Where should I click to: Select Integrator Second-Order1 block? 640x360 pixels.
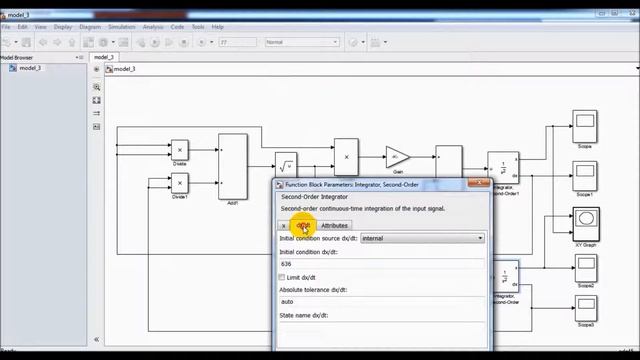(503, 168)
